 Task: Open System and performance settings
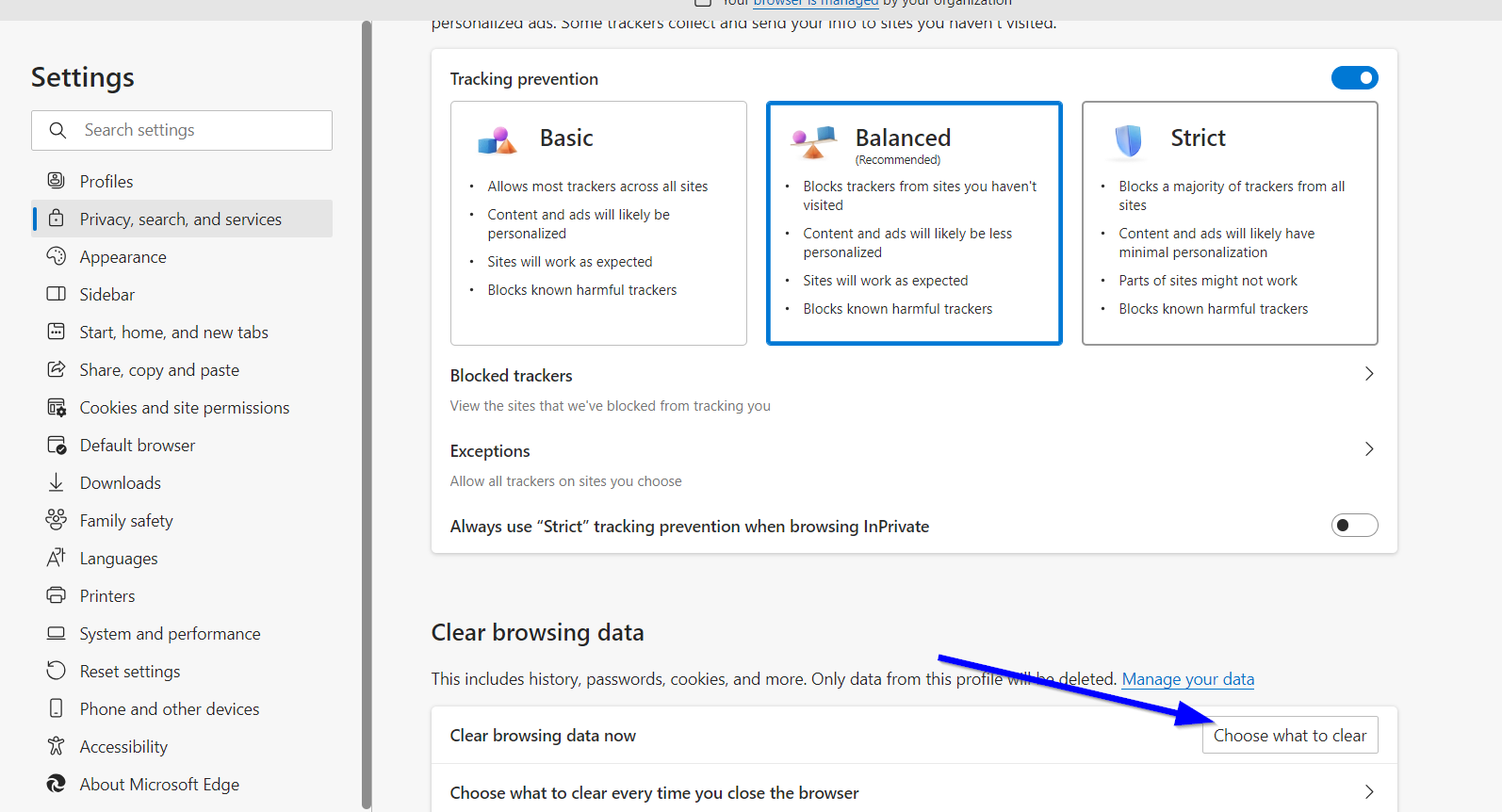pyautogui.click(x=182, y=633)
